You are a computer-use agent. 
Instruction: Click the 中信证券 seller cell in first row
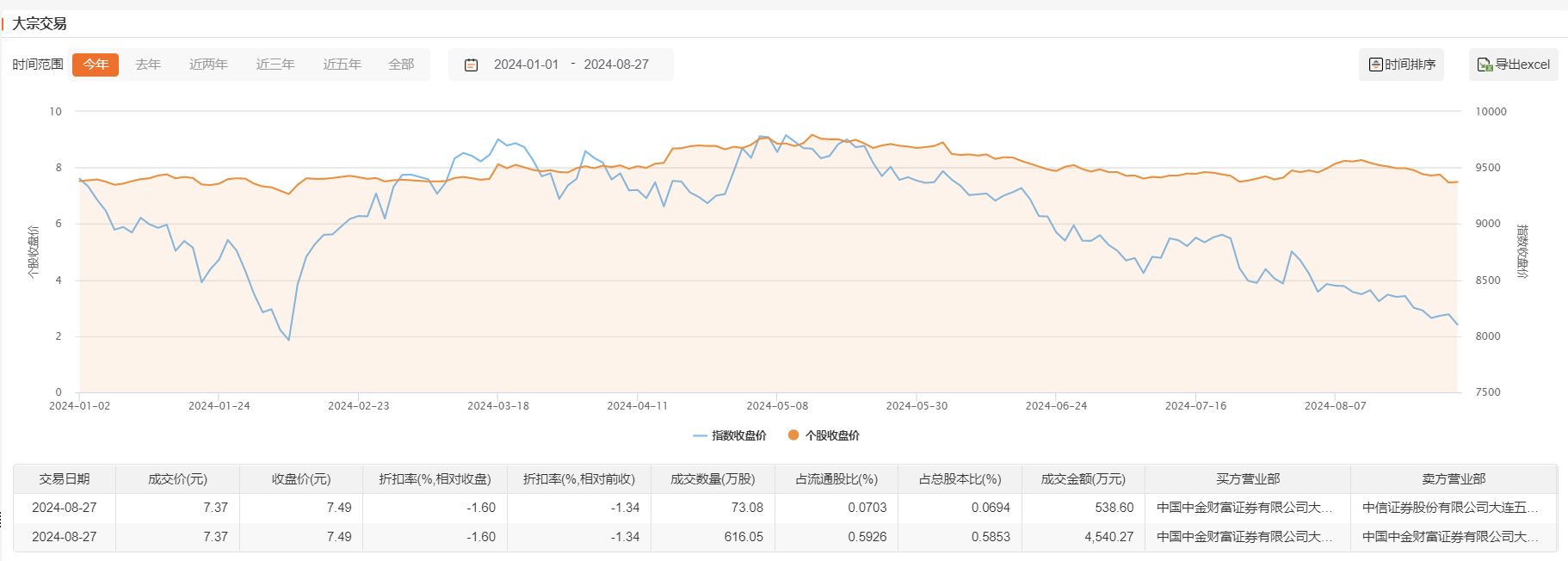(x=1453, y=508)
